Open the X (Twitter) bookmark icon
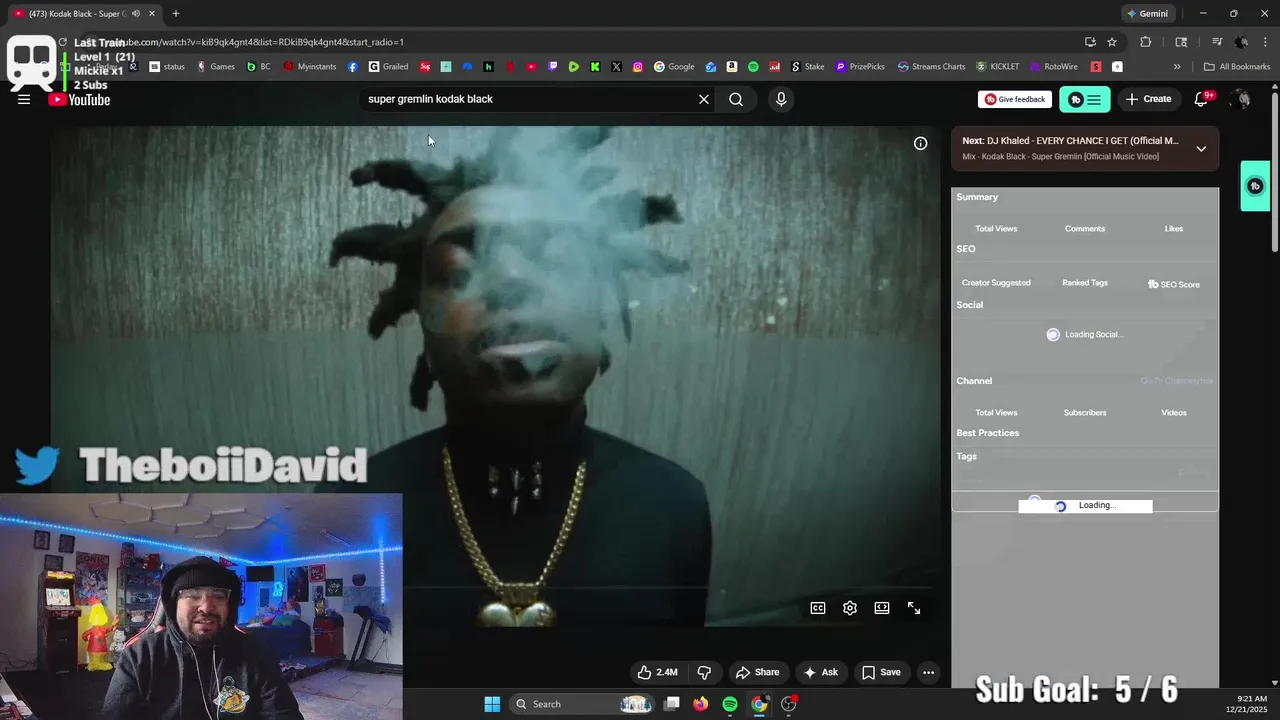 point(616,67)
